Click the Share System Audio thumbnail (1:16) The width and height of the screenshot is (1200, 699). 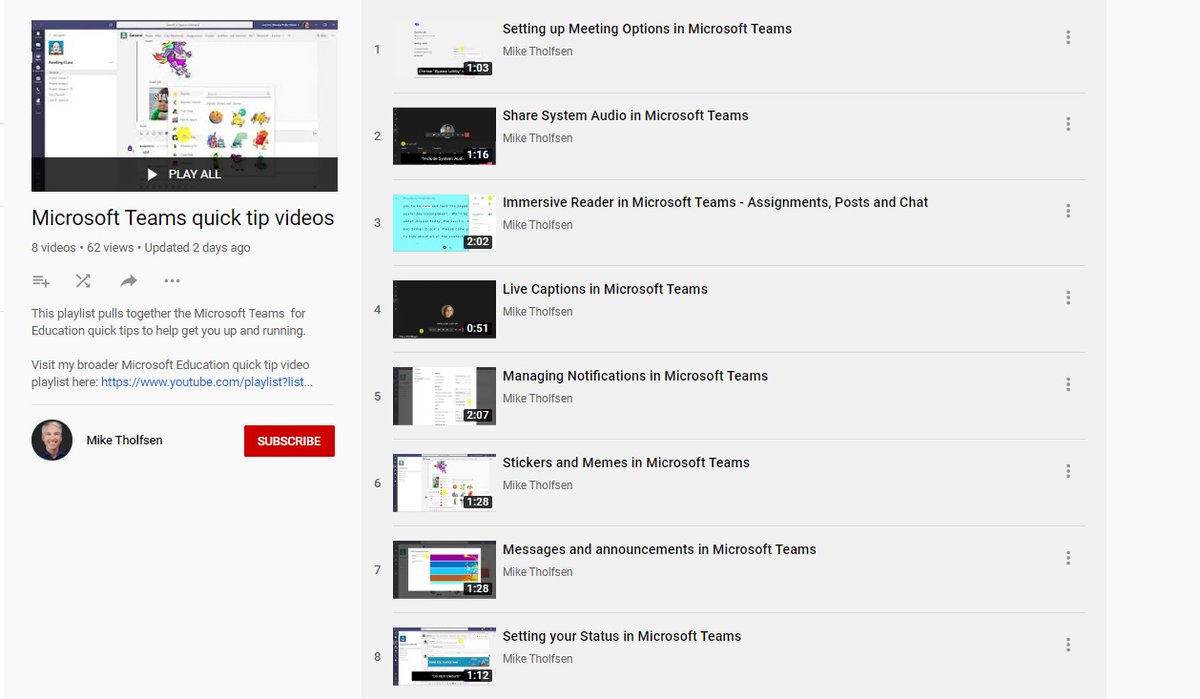(444, 136)
